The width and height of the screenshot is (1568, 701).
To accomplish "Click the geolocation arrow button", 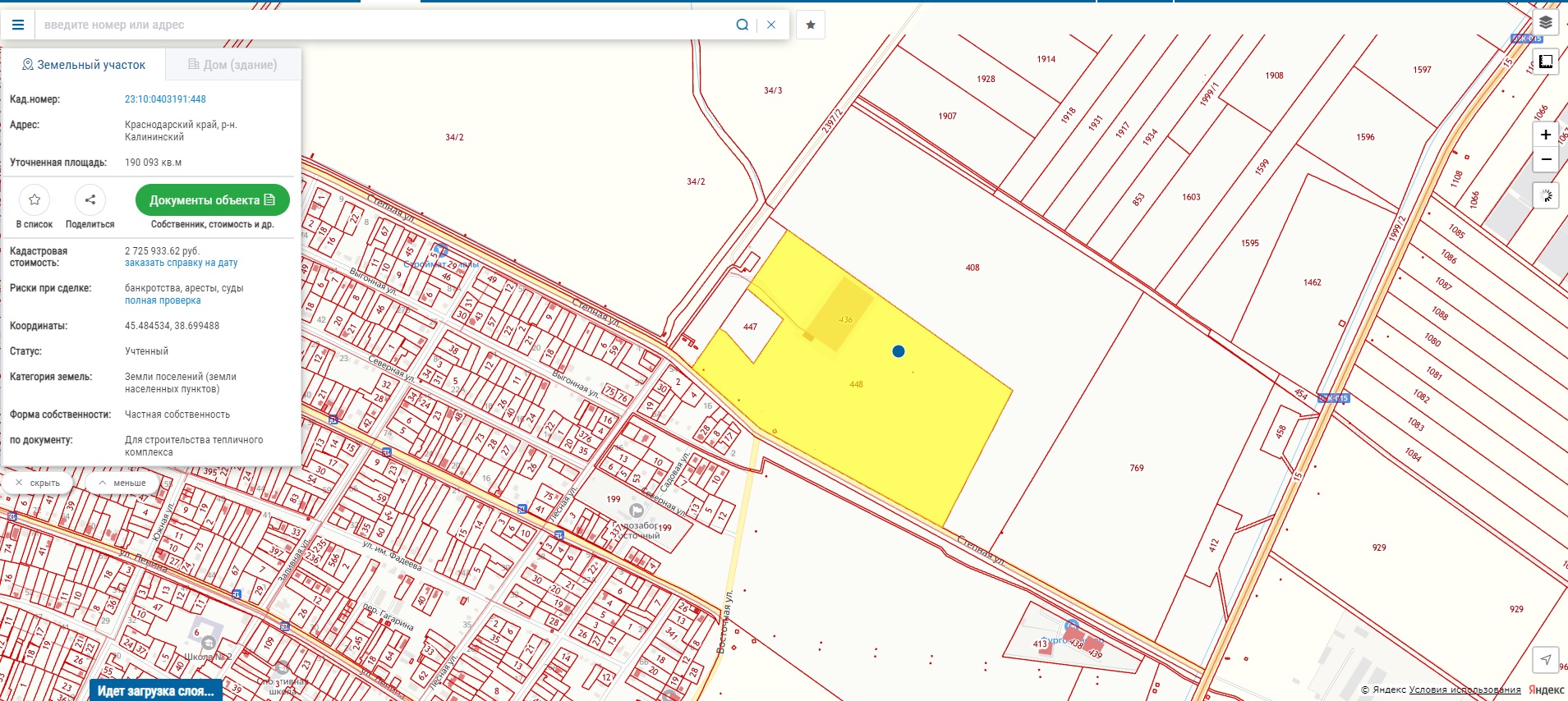I will pos(1545,659).
